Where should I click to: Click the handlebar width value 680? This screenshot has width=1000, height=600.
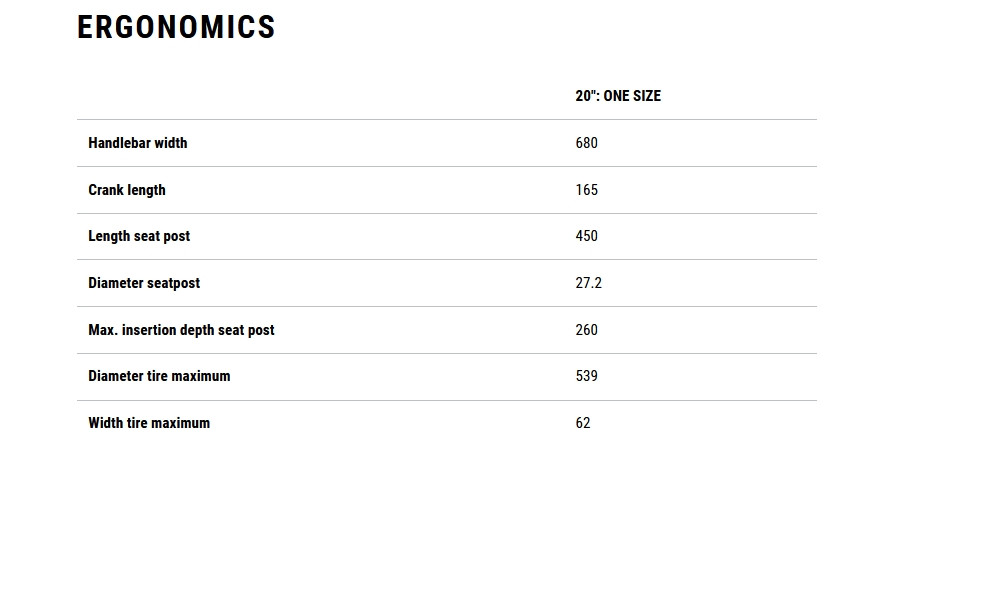point(587,143)
